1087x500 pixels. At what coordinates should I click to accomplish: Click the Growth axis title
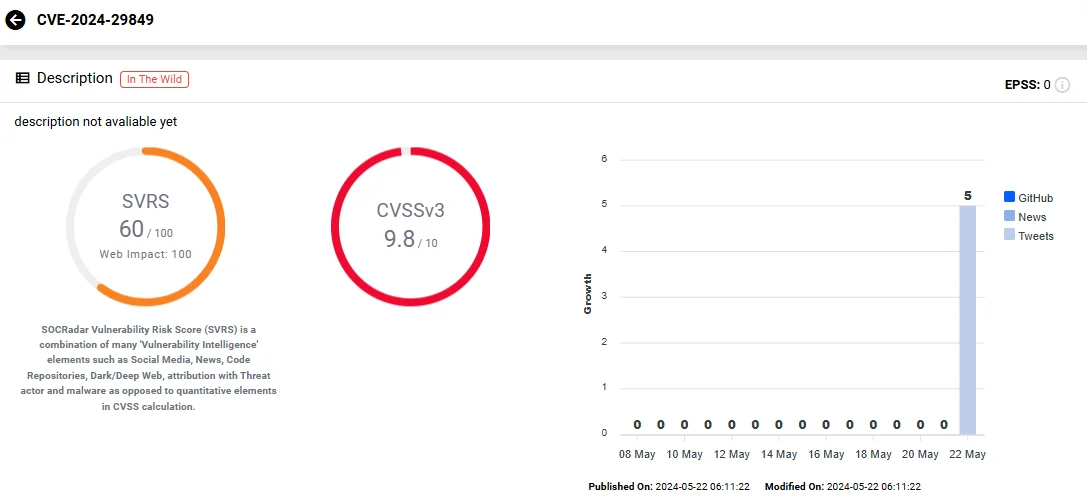588,293
